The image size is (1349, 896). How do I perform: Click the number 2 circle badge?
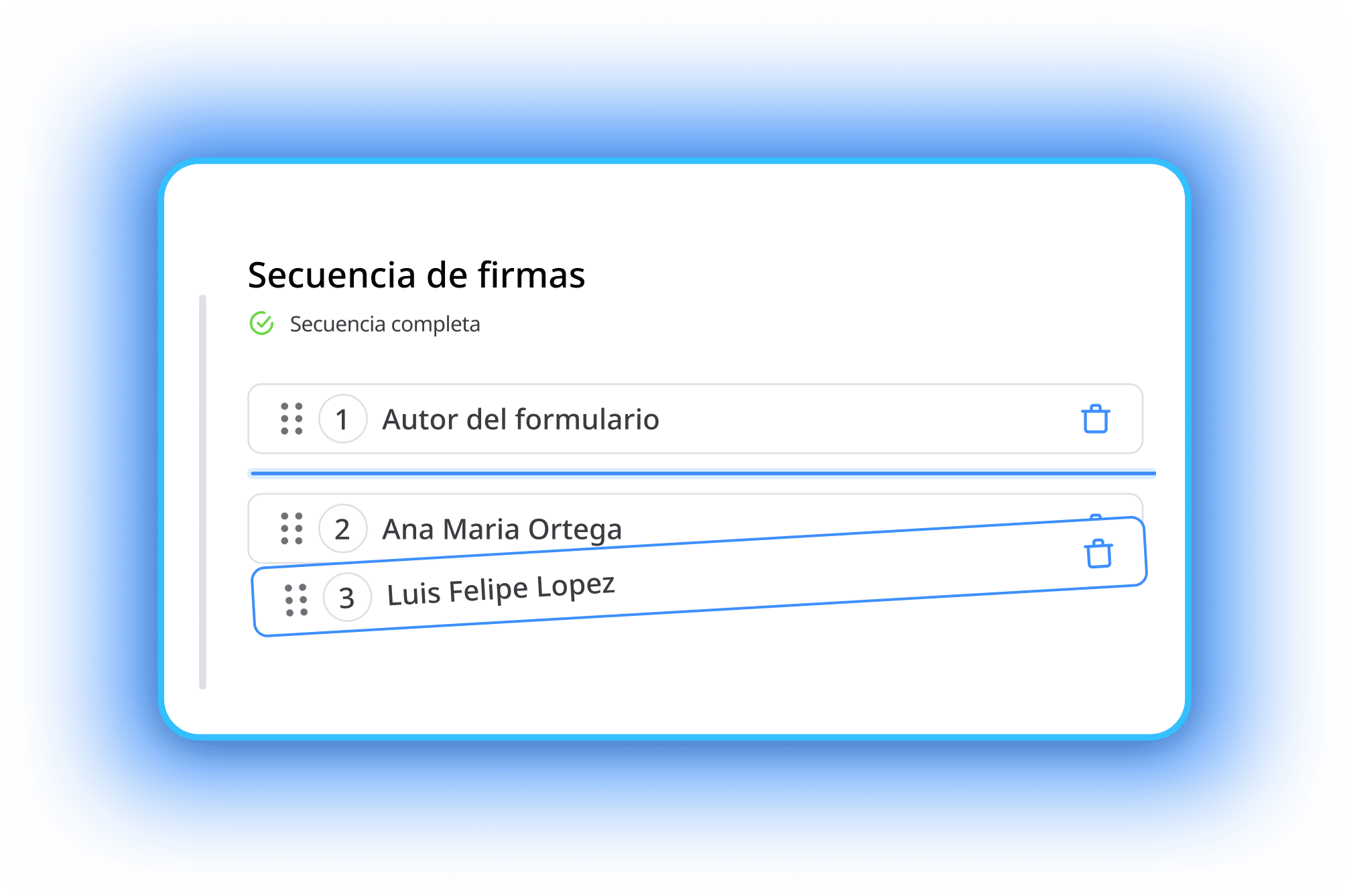343,529
